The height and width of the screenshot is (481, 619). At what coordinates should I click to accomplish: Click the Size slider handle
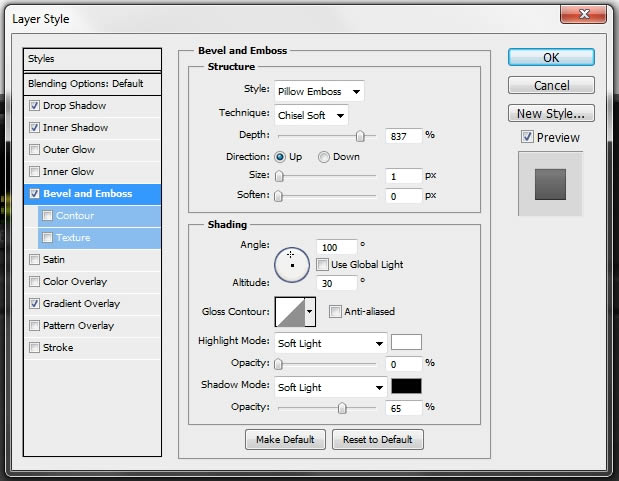pyautogui.click(x=279, y=176)
